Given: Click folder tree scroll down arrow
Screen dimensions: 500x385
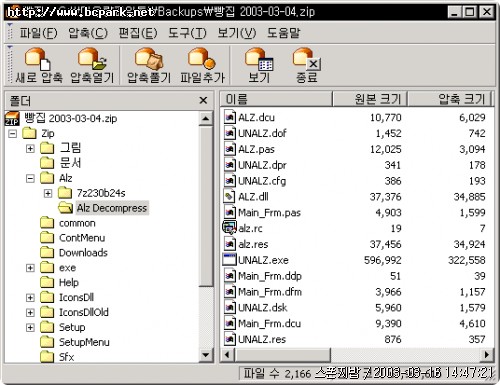Looking at the screenshot, I should pyautogui.click(x=206, y=355).
